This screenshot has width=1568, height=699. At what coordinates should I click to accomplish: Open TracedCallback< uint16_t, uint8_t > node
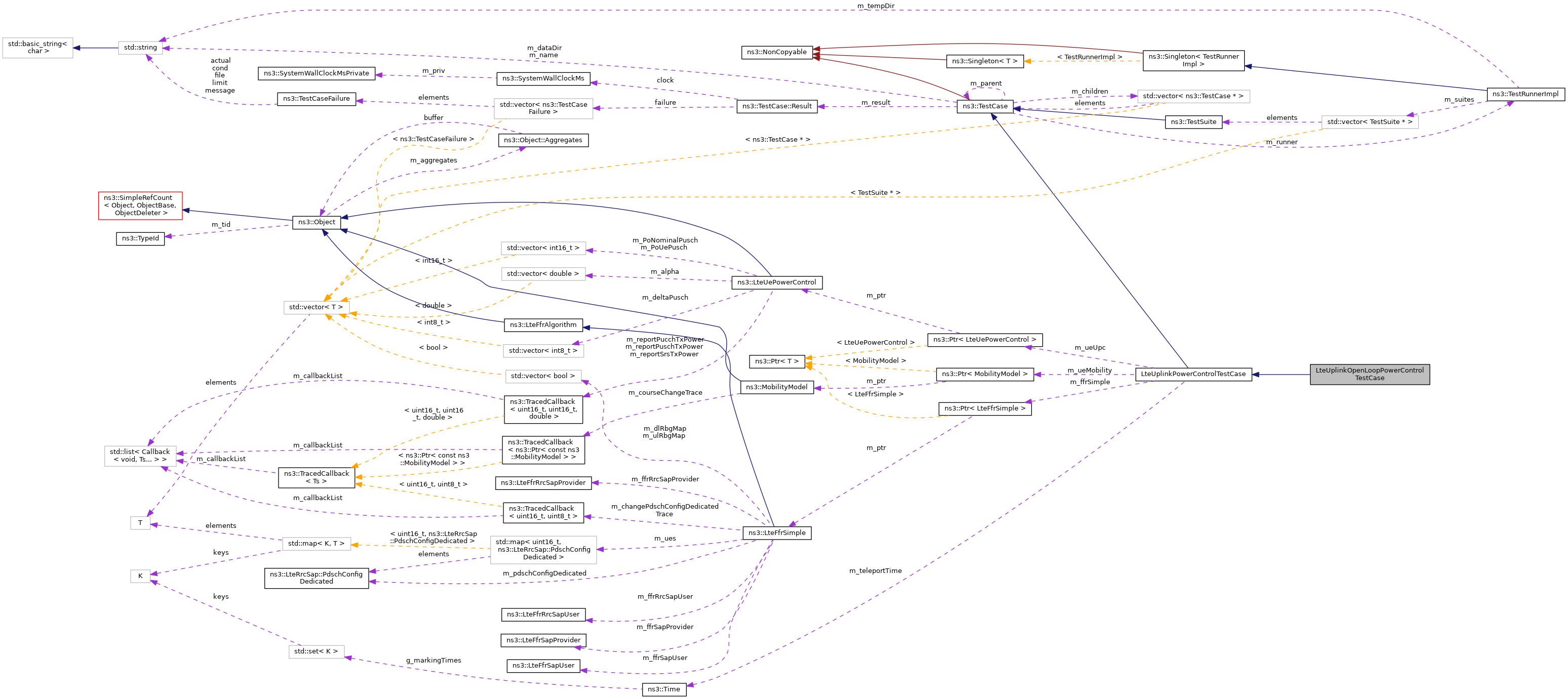543,513
